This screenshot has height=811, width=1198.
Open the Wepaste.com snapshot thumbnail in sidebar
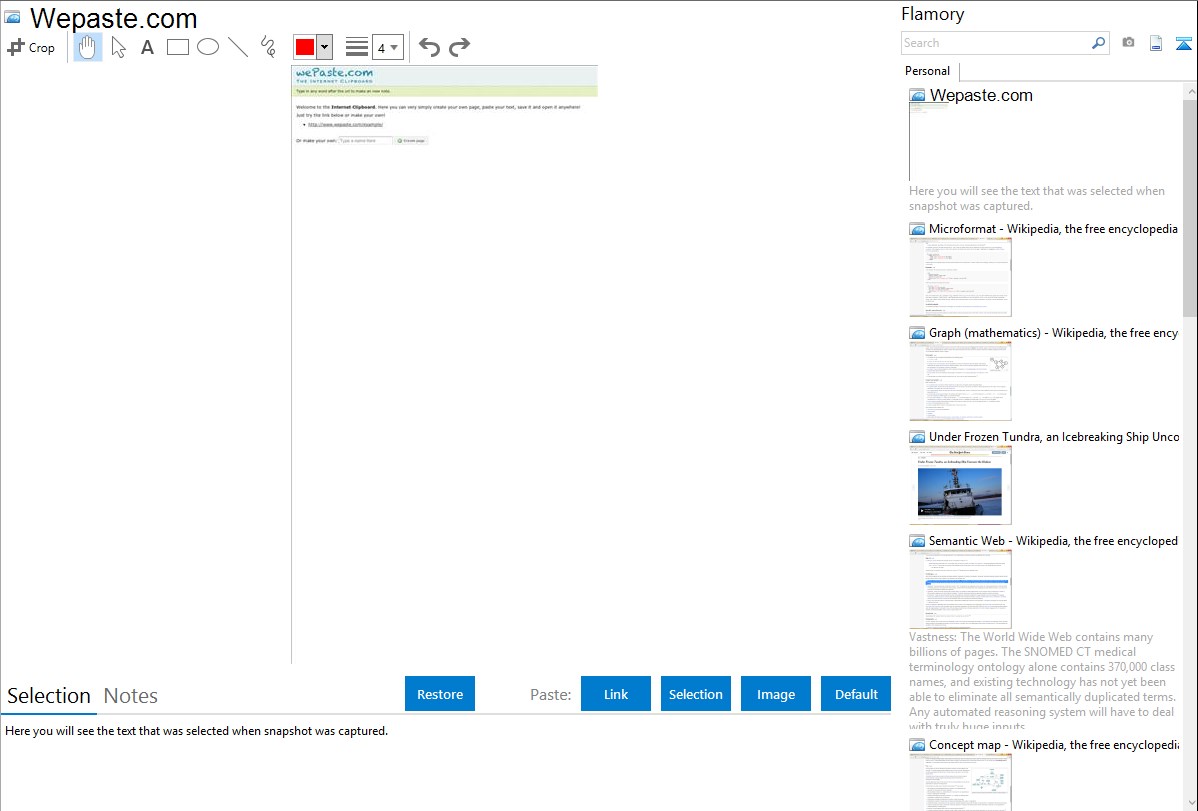pyautogui.click(x=929, y=143)
